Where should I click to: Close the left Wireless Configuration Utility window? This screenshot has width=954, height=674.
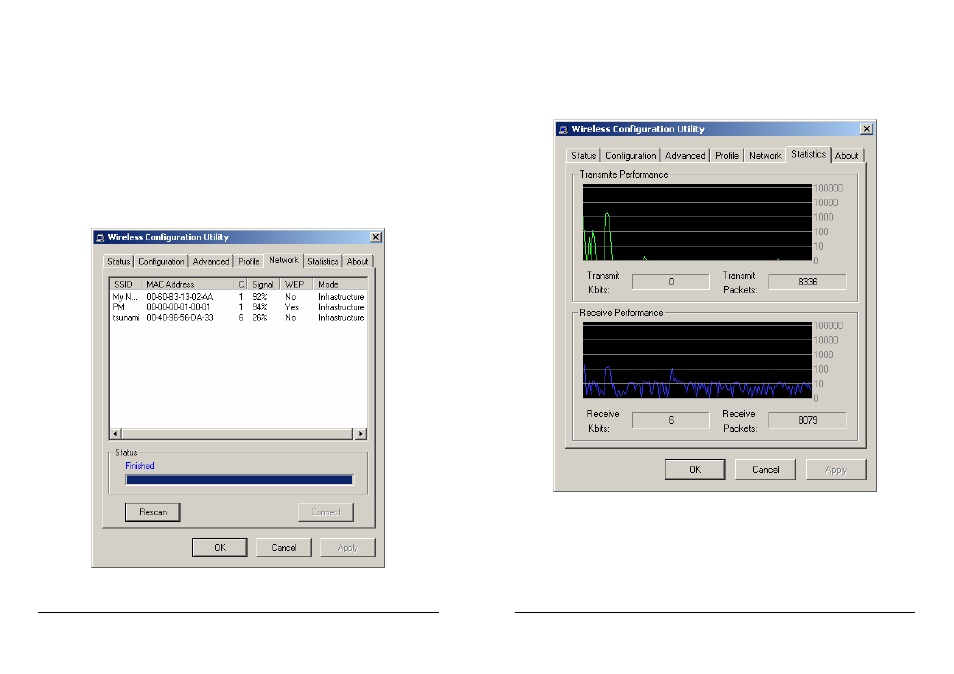click(x=376, y=237)
